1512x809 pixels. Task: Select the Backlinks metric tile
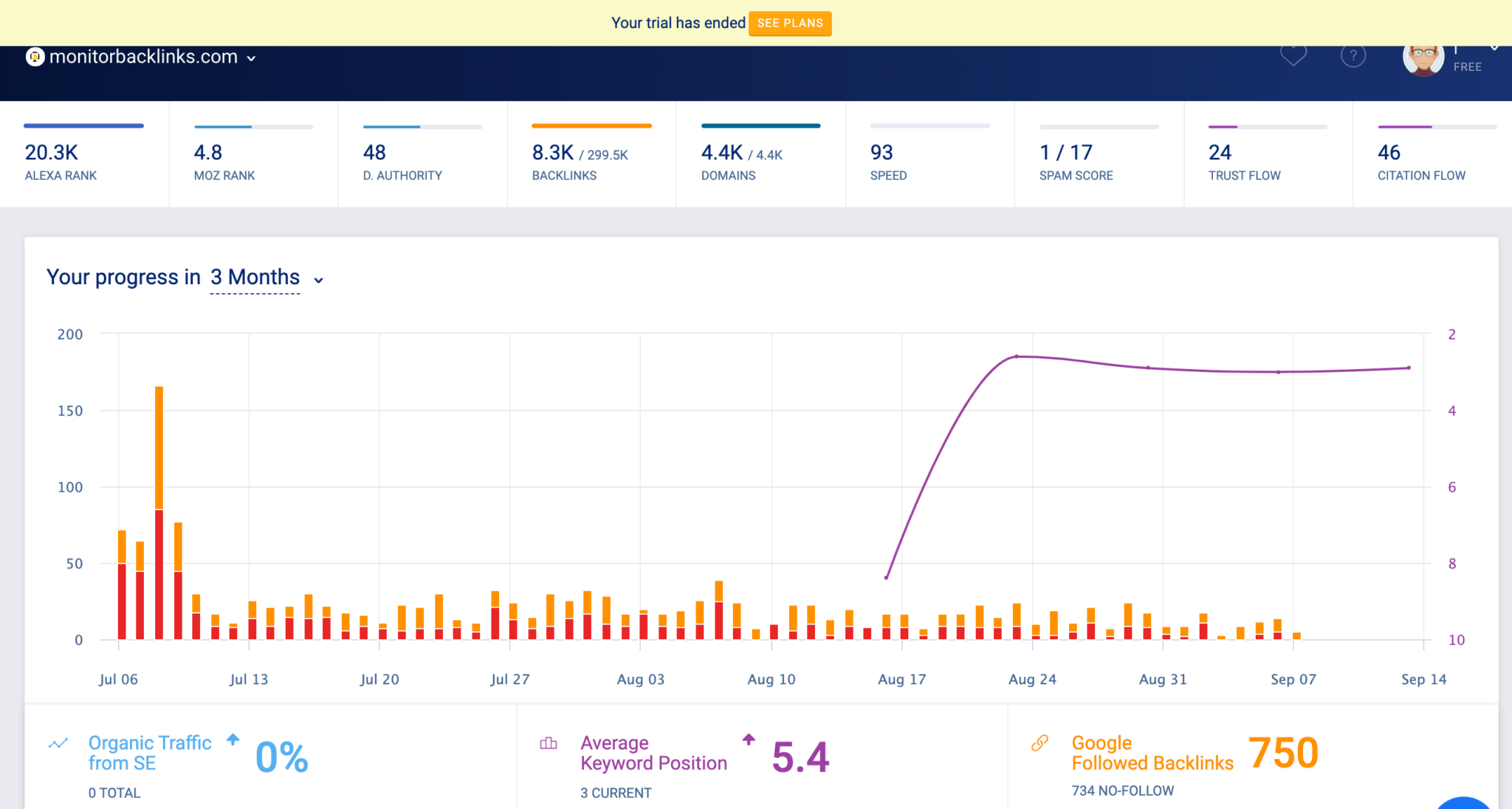[x=591, y=154]
